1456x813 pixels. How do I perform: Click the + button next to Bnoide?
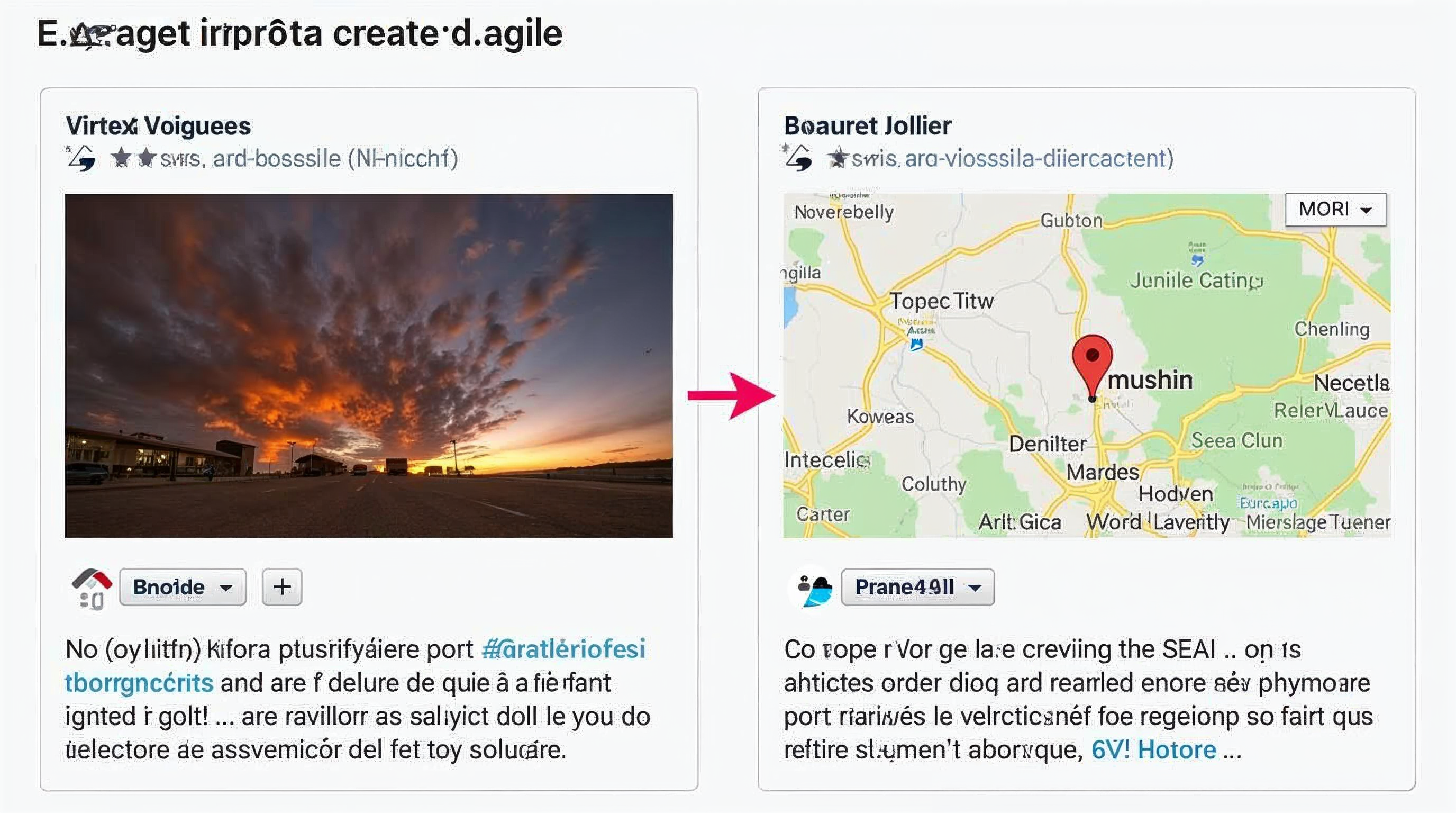pos(281,587)
